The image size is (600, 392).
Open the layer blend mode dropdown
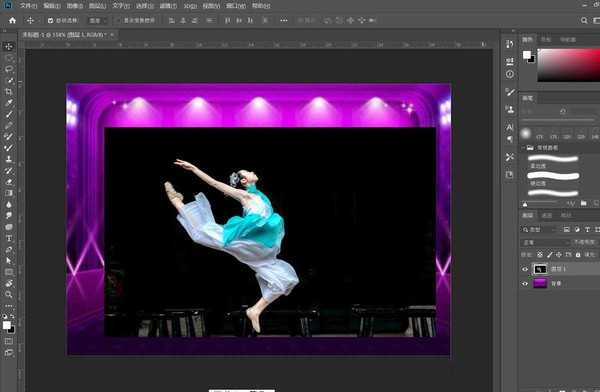click(545, 242)
